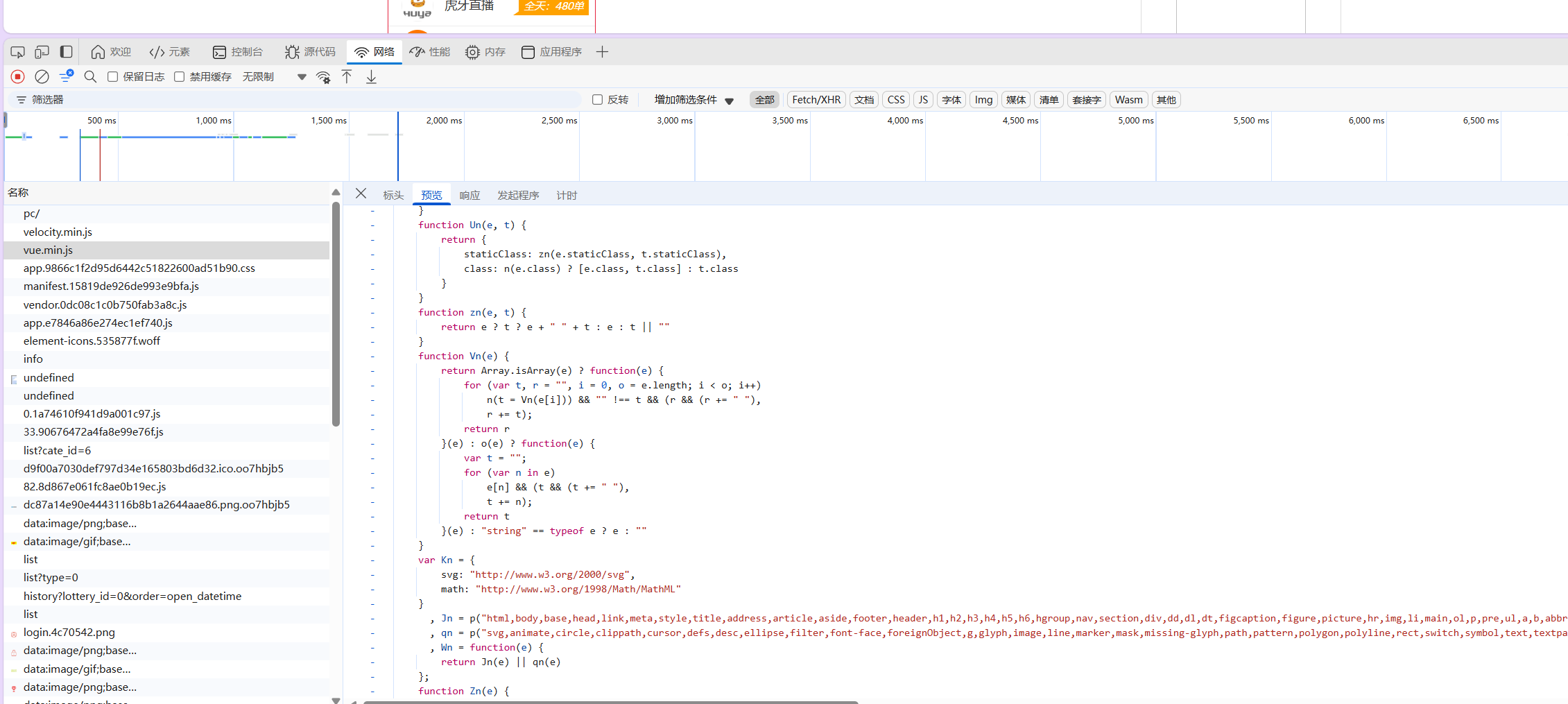1568x704 pixels.
Task: Enable the 保留日志 checkbox
Action: coord(112,77)
